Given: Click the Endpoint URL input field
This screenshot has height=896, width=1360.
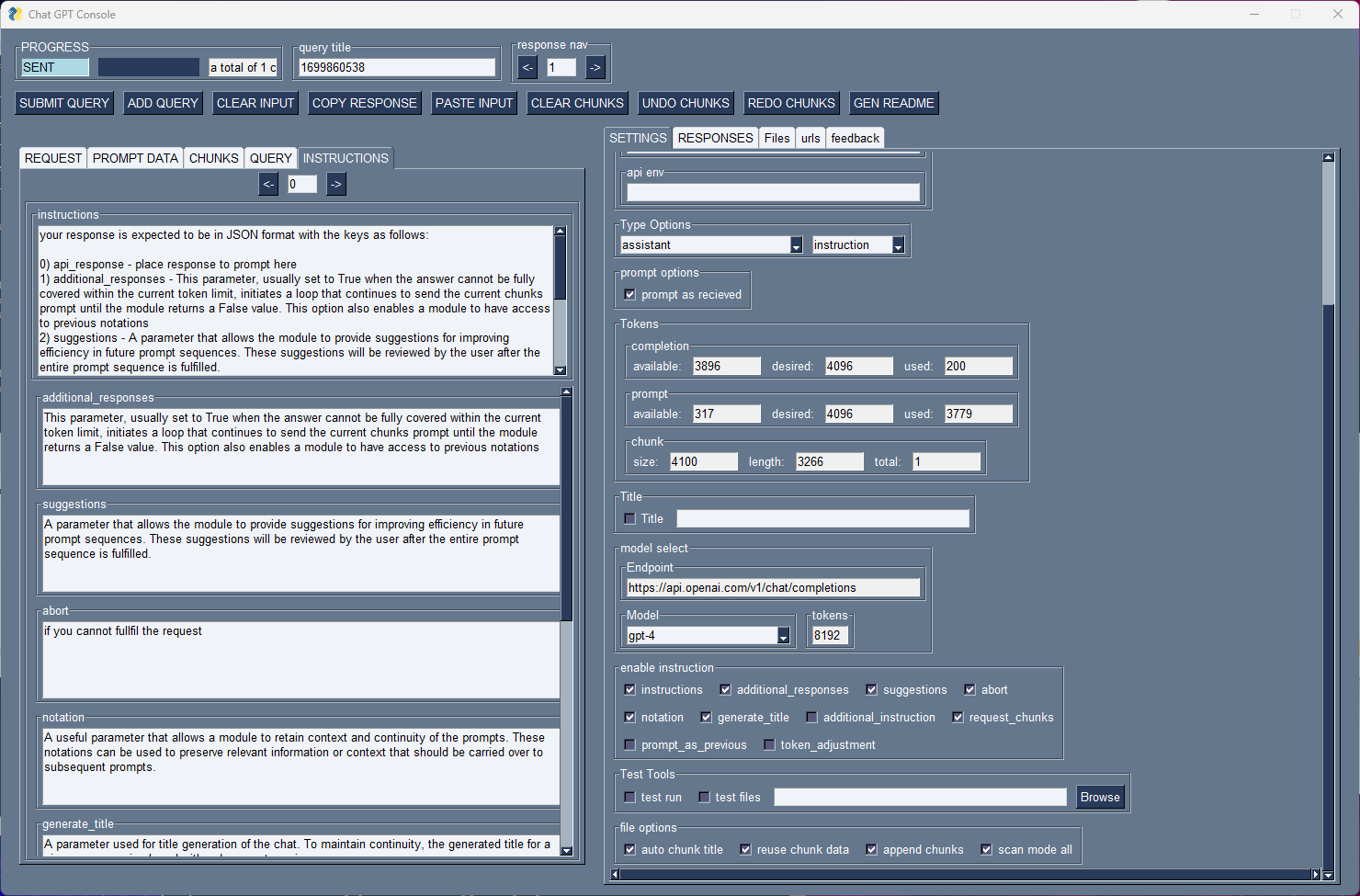Looking at the screenshot, I should (773, 588).
